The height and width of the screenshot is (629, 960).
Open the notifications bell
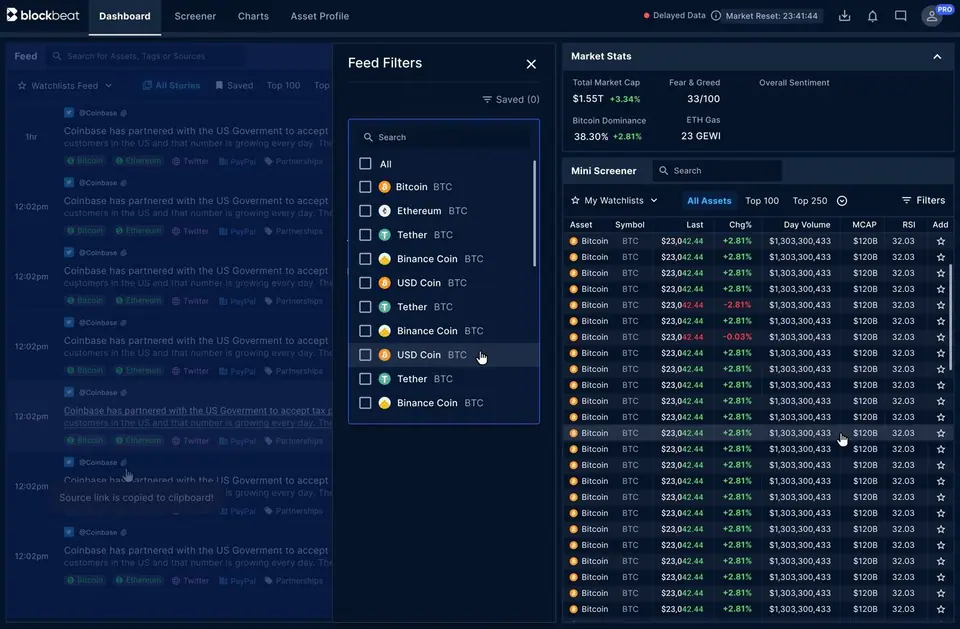pyautogui.click(x=872, y=16)
